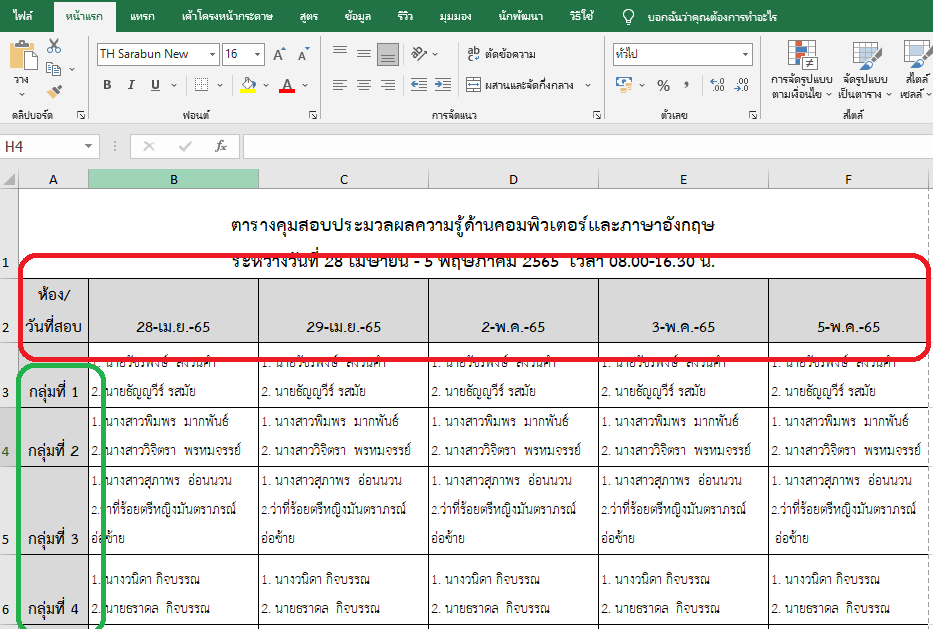Switch to Data tab ข้อมูล

click(358, 16)
